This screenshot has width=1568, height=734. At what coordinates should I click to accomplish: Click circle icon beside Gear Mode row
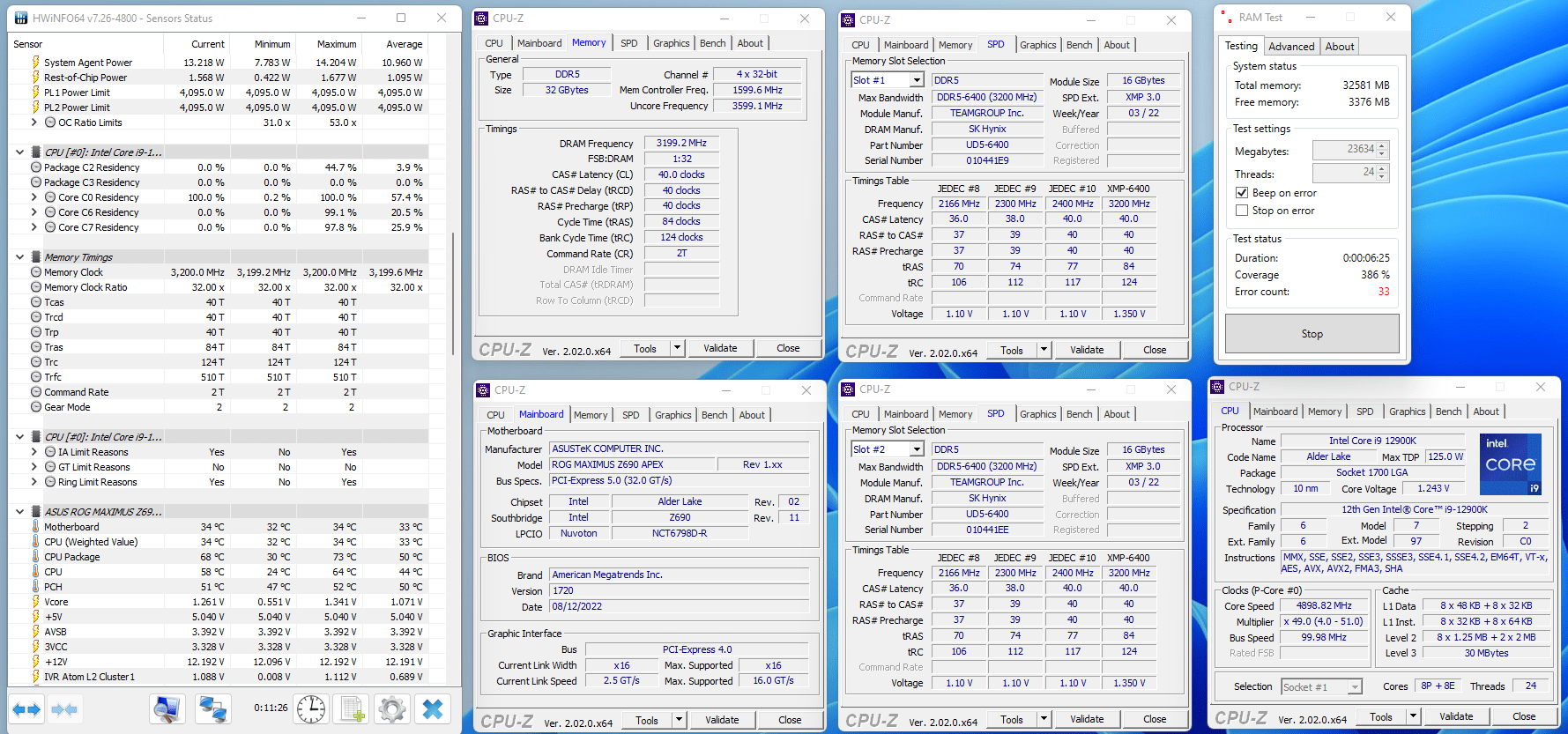click(x=36, y=407)
